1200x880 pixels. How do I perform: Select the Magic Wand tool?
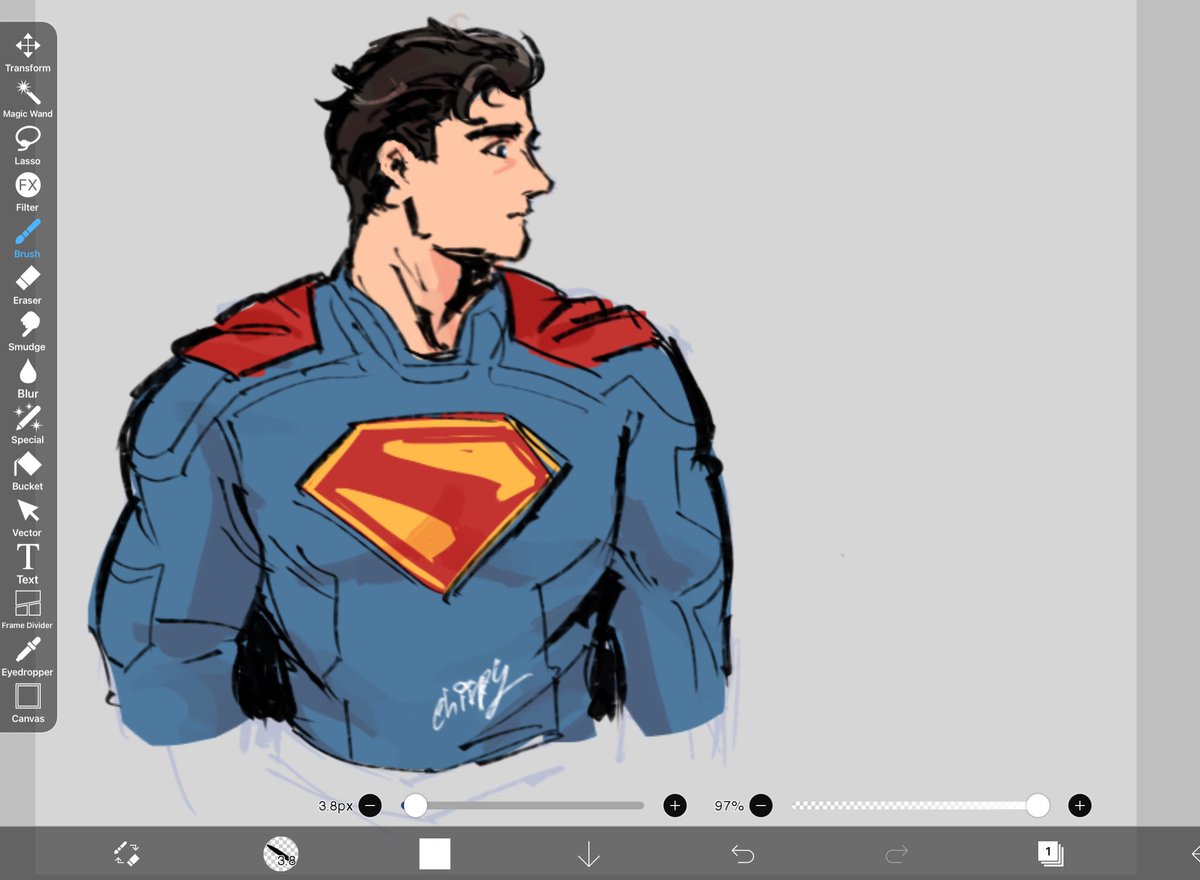click(x=28, y=100)
